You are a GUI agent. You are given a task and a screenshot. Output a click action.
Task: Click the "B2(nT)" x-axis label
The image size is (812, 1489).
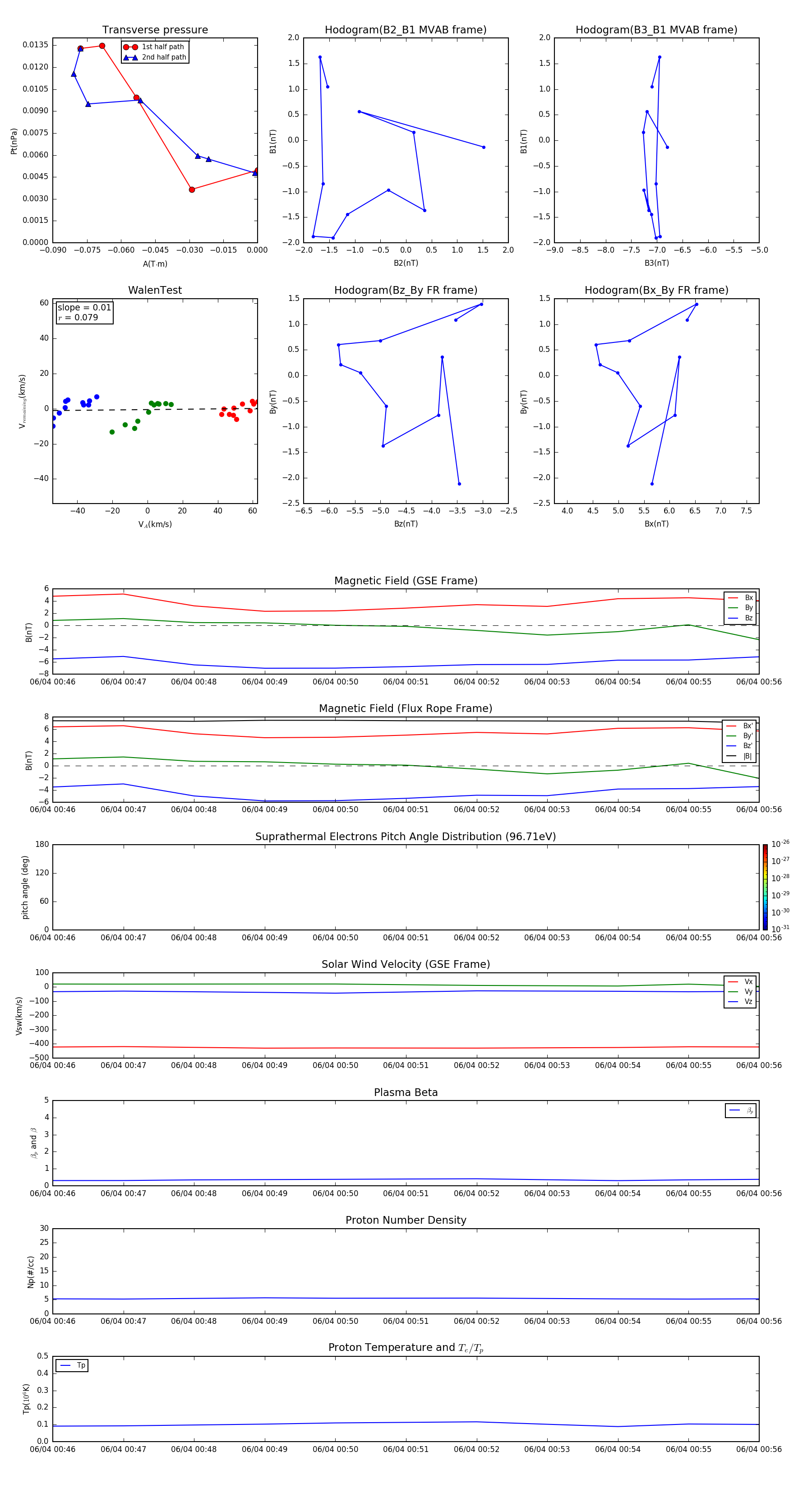click(406, 263)
